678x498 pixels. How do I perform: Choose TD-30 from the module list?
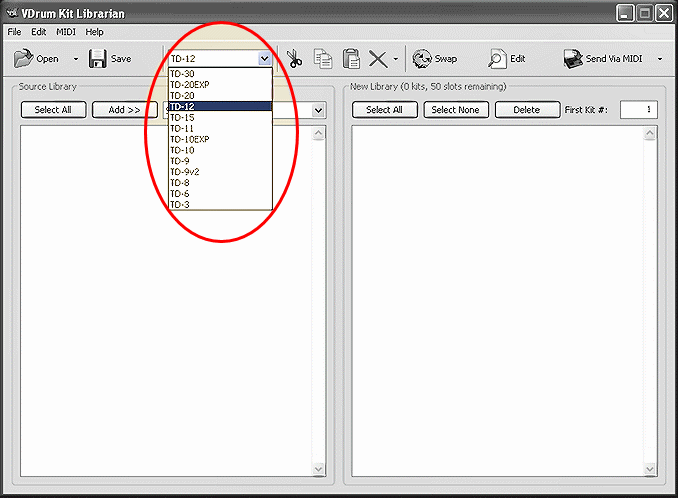point(220,73)
